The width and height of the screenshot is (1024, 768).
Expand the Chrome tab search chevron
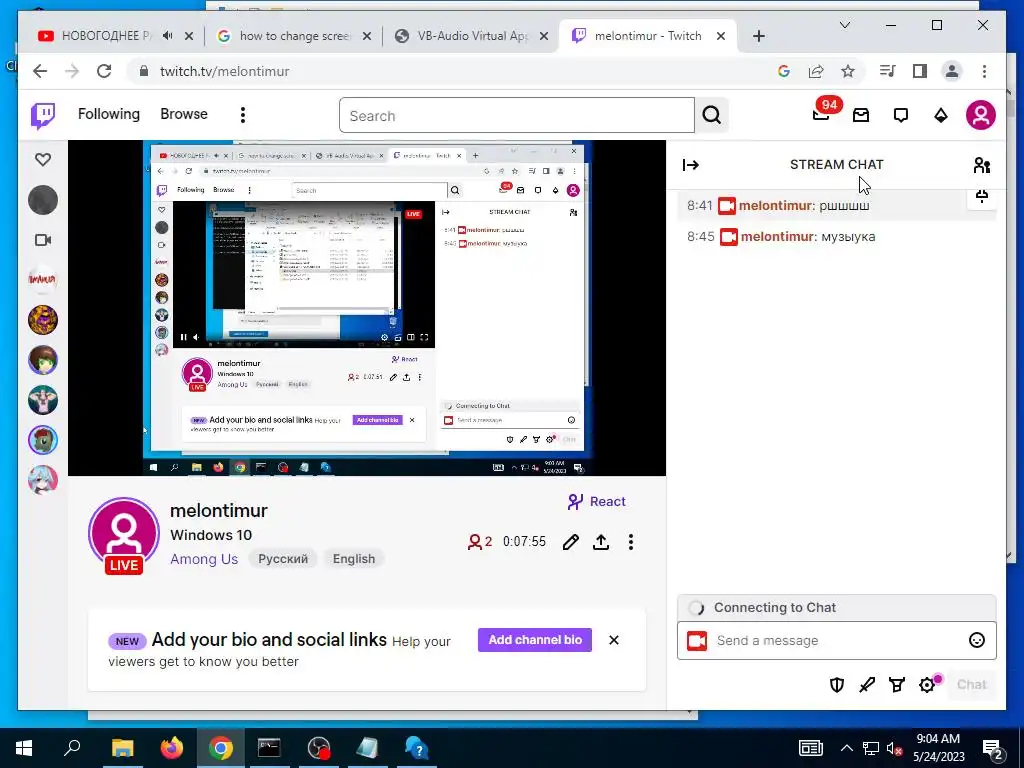coord(844,25)
